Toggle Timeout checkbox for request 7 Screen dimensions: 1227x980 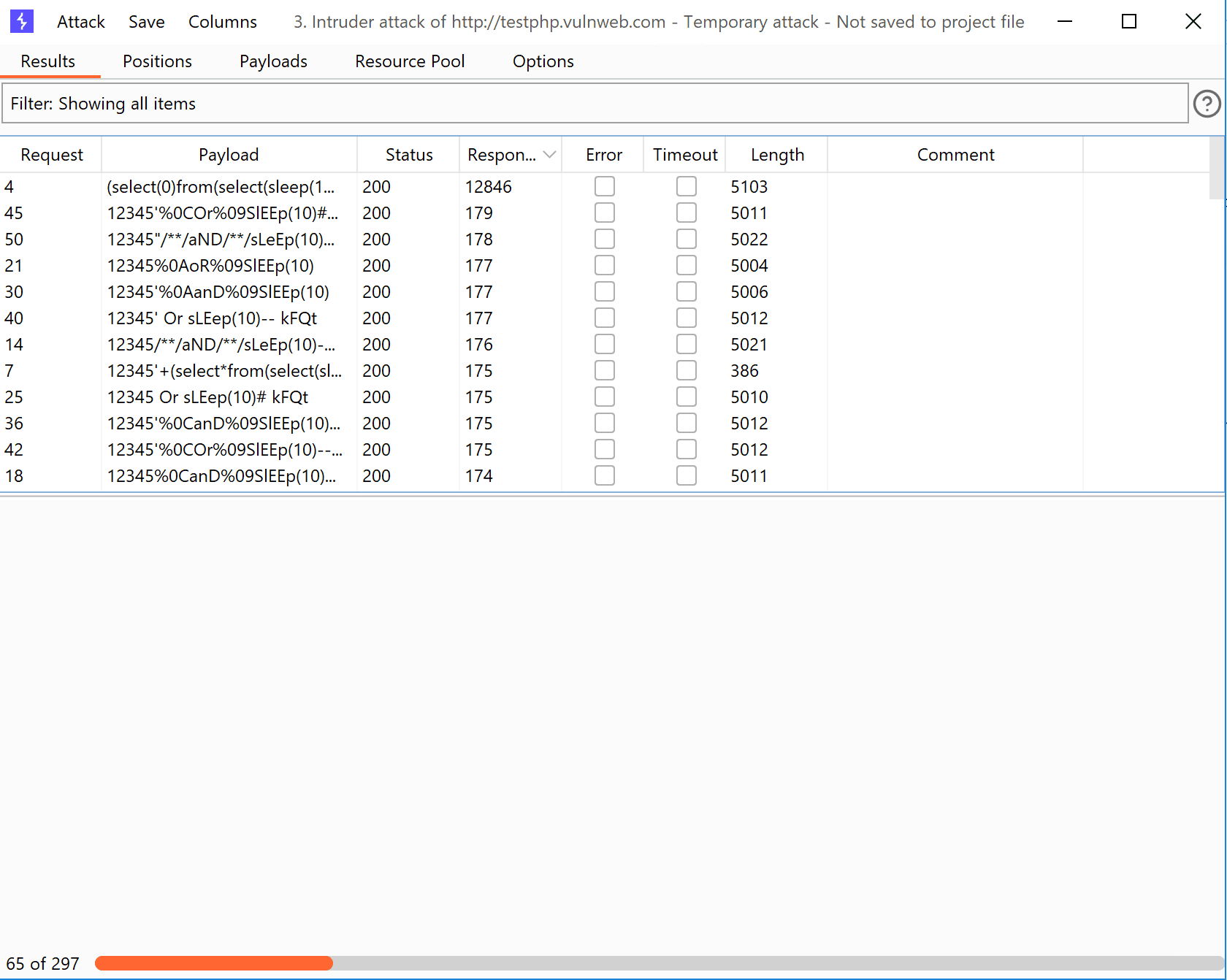coord(687,371)
